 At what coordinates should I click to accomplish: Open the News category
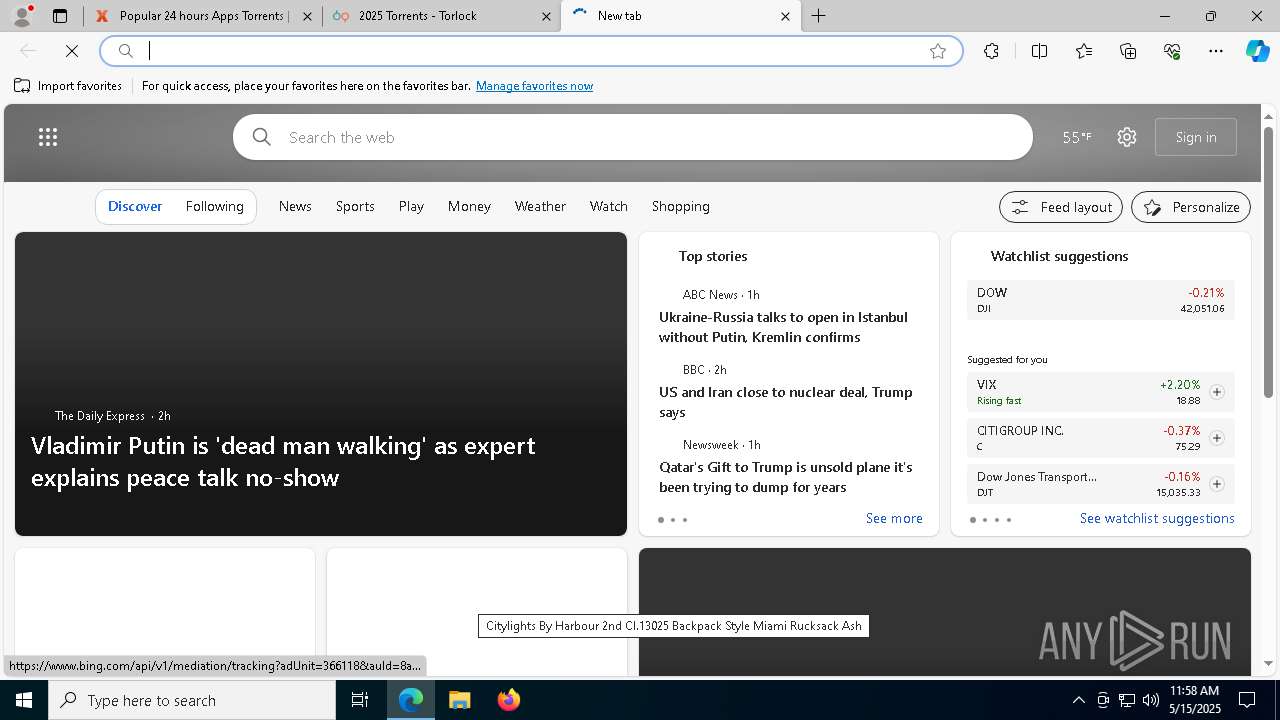point(295,206)
